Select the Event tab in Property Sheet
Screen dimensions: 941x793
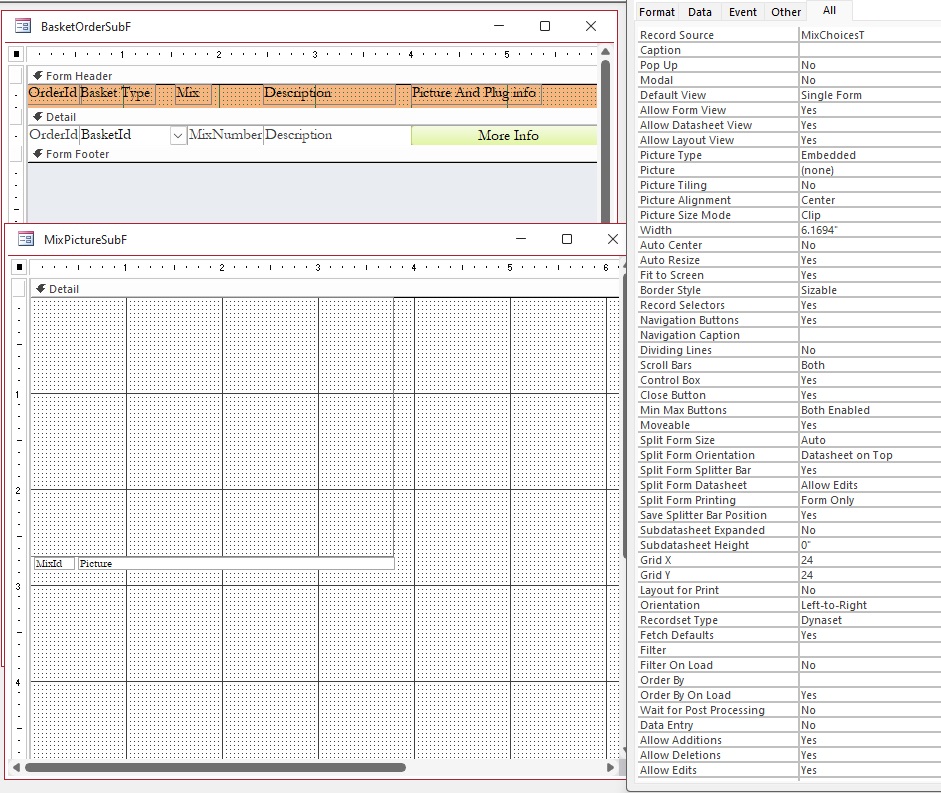point(742,12)
